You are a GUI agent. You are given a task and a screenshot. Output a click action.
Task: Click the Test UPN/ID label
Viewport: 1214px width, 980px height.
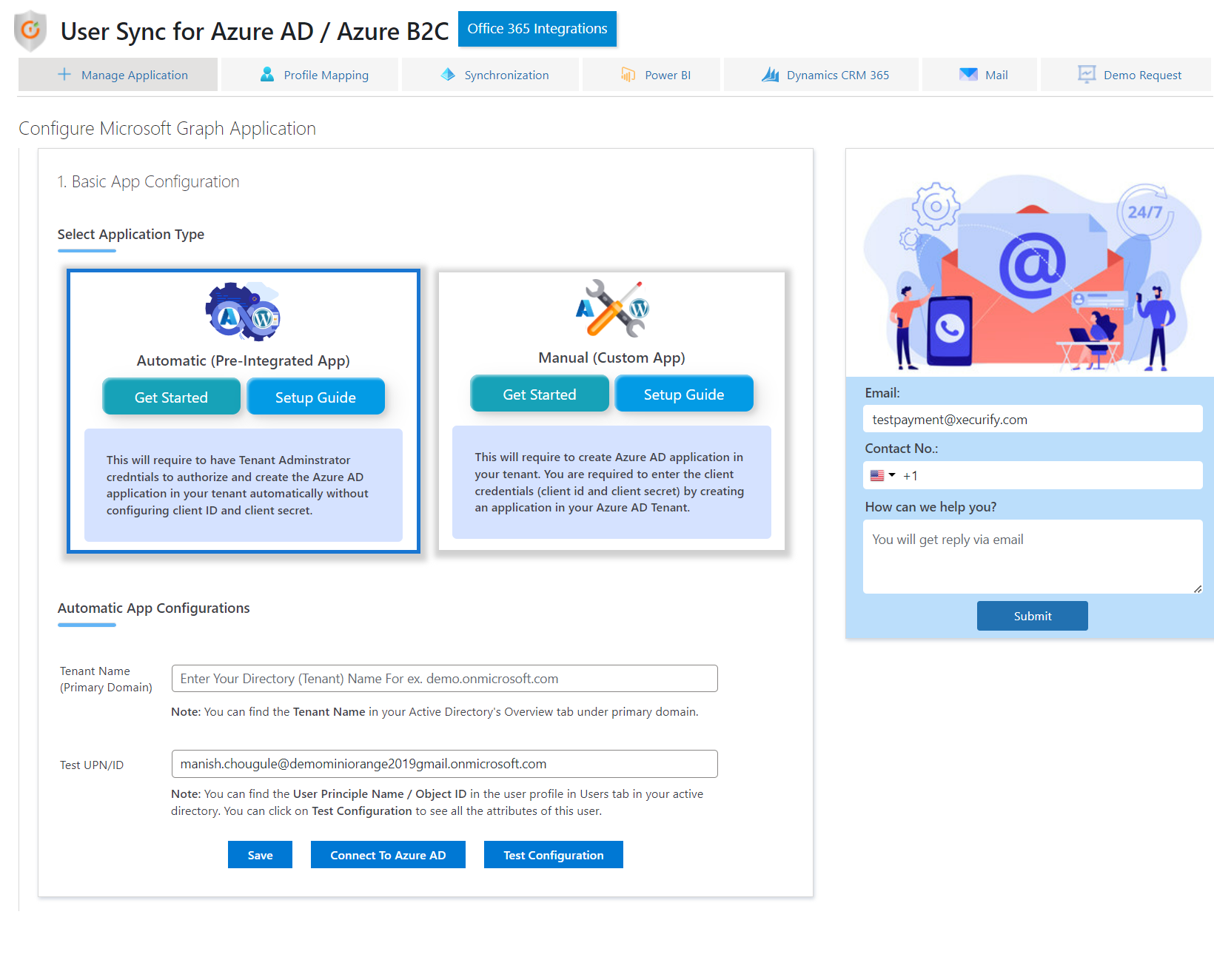tap(92, 765)
